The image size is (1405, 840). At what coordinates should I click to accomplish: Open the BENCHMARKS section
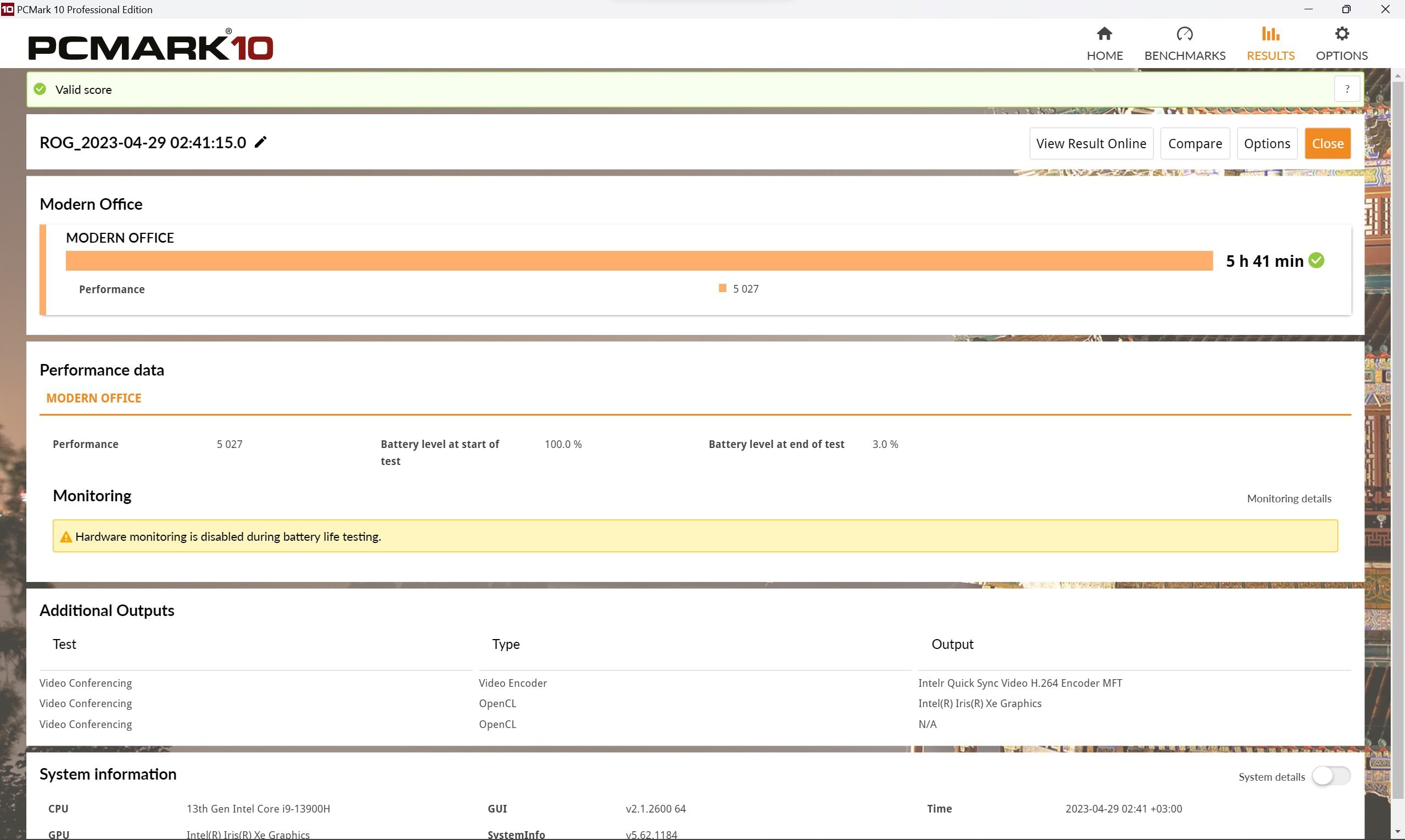click(1184, 44)
